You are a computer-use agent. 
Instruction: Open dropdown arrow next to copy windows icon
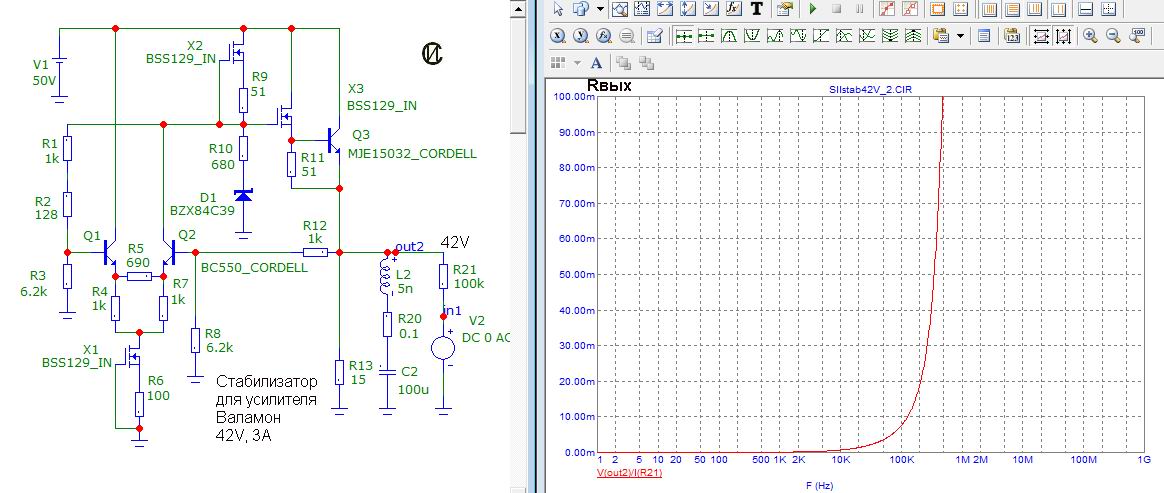click(x=600, y=9)
